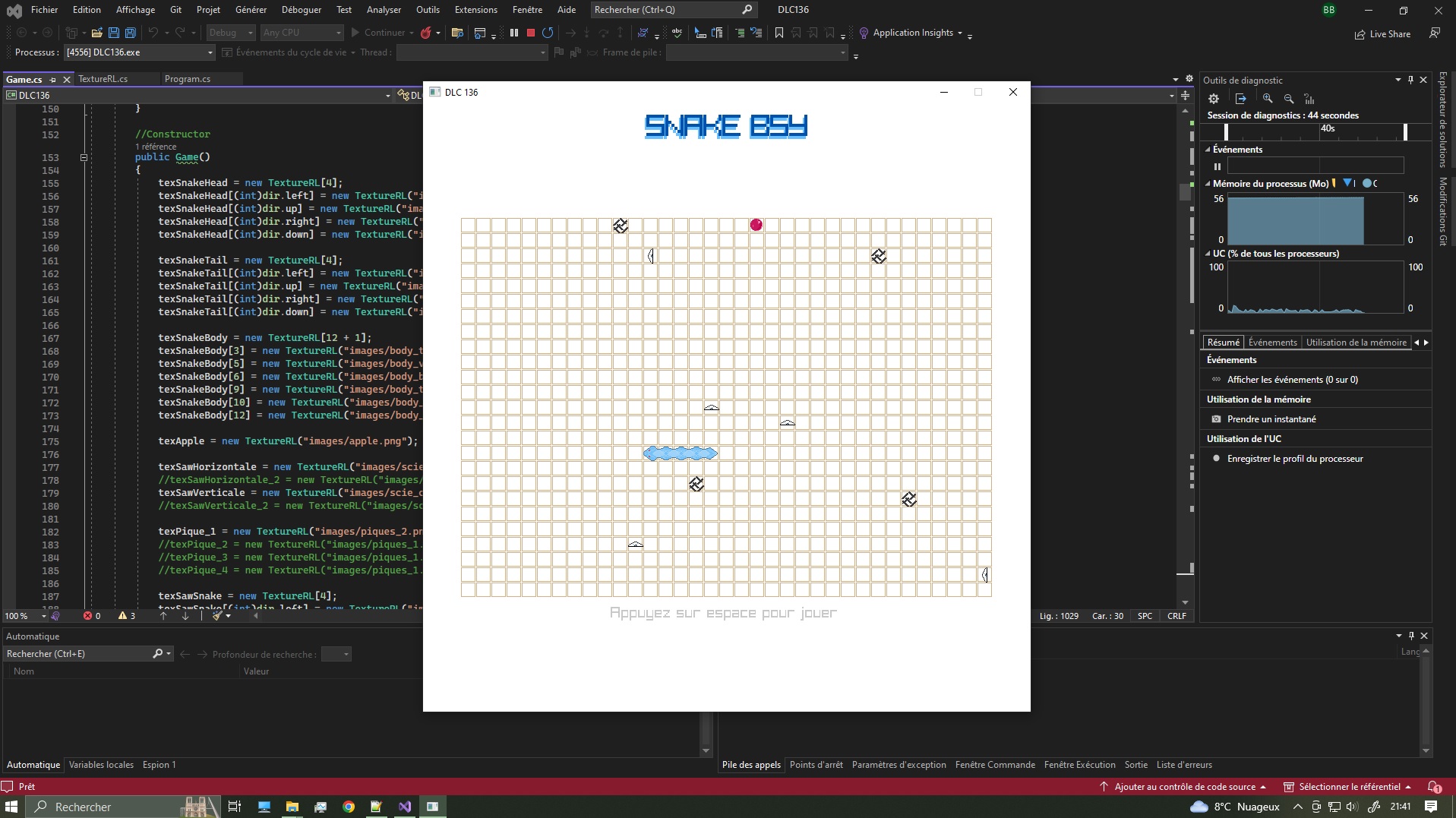This screenshot has width=1456, height=818.
Task: Zoom in on the diagnostics timeline
Action: 1268,99
